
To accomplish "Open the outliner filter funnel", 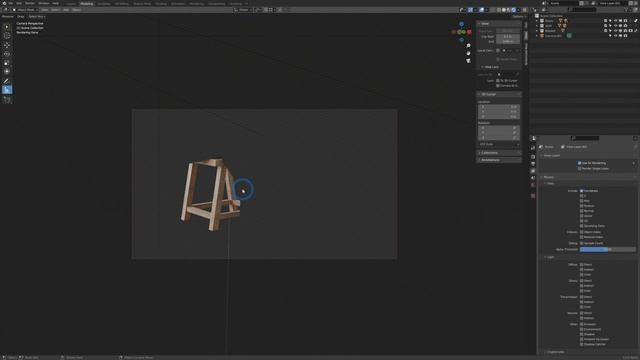I will click(x=627, y=10).
